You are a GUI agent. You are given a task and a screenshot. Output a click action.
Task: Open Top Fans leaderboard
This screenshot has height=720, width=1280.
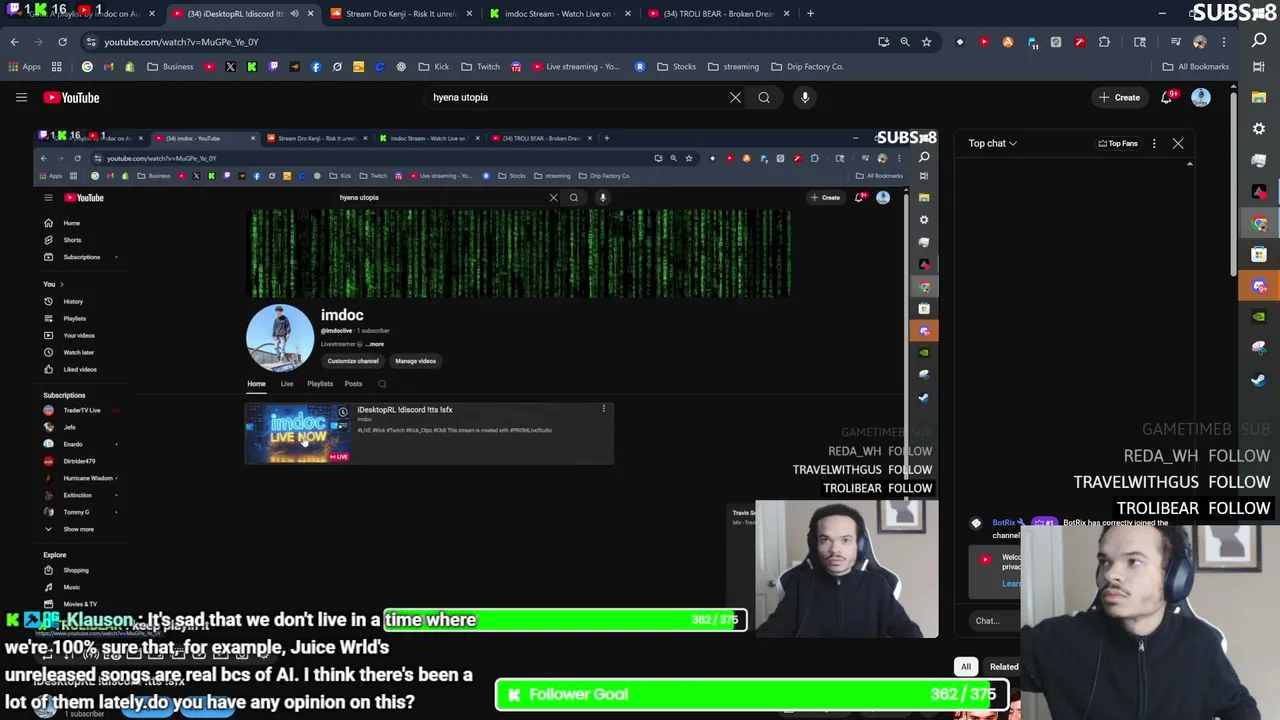tap(1118, 143)
